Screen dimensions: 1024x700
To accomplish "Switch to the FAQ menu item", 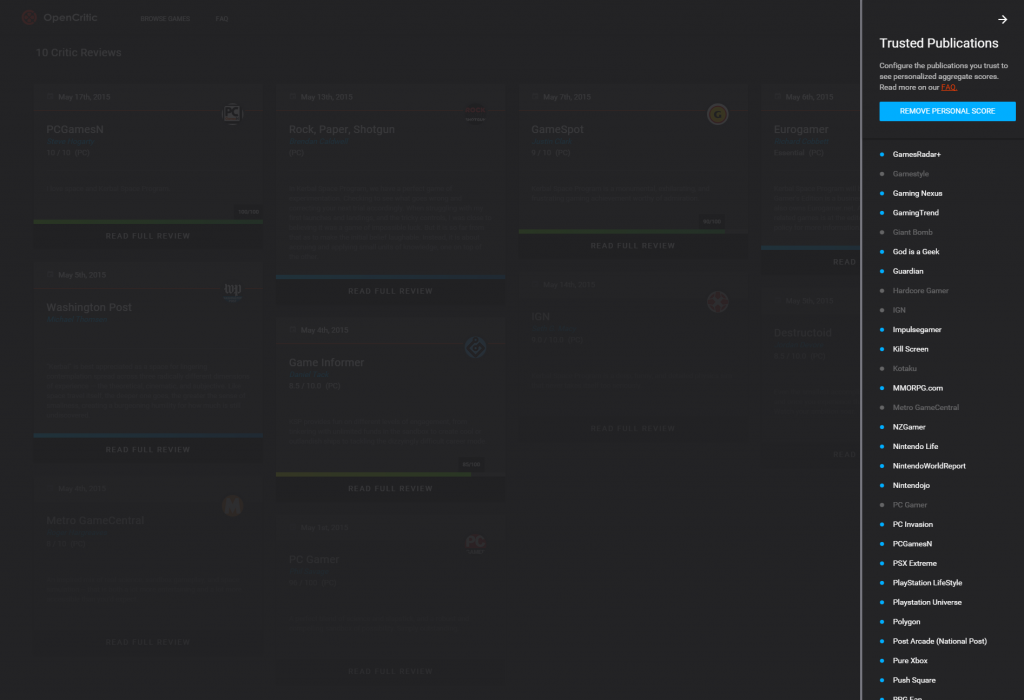I will point(221,18).
